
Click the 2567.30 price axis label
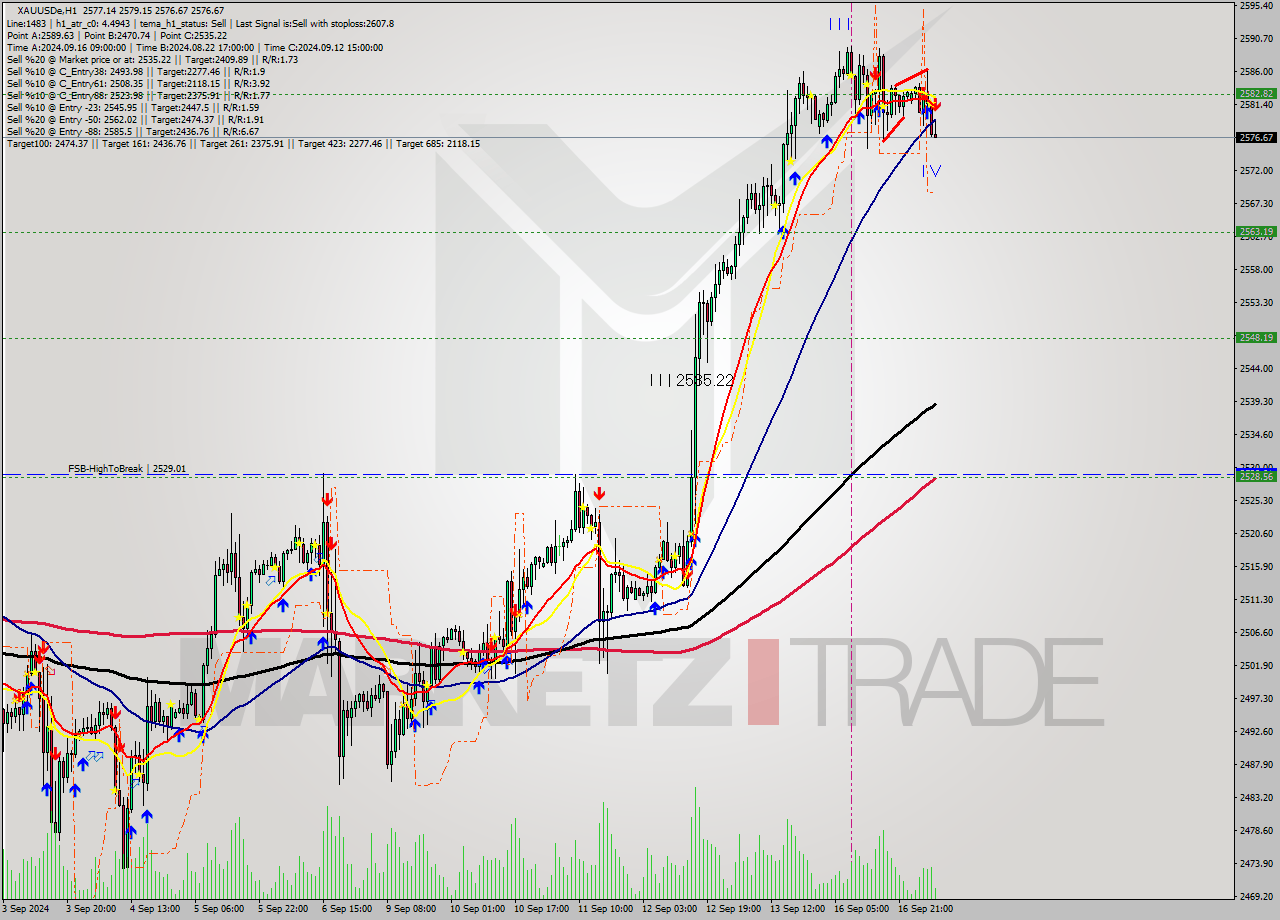pyautogui.click(x=1256, y=204)
